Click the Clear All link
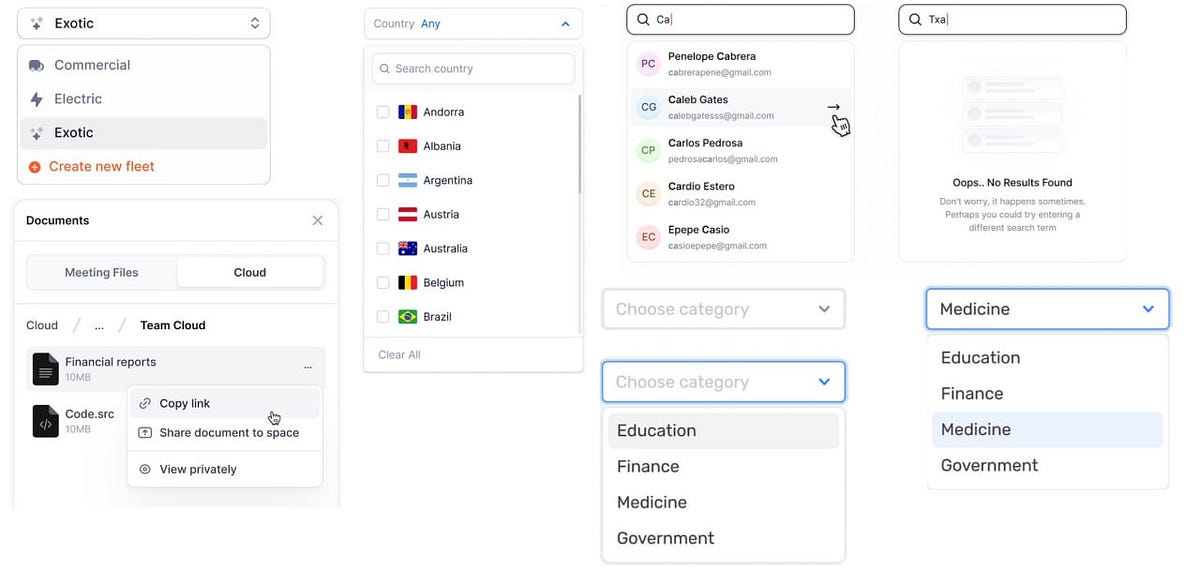The height and width of the screenshot is (572, 1200). coord(399,355)
